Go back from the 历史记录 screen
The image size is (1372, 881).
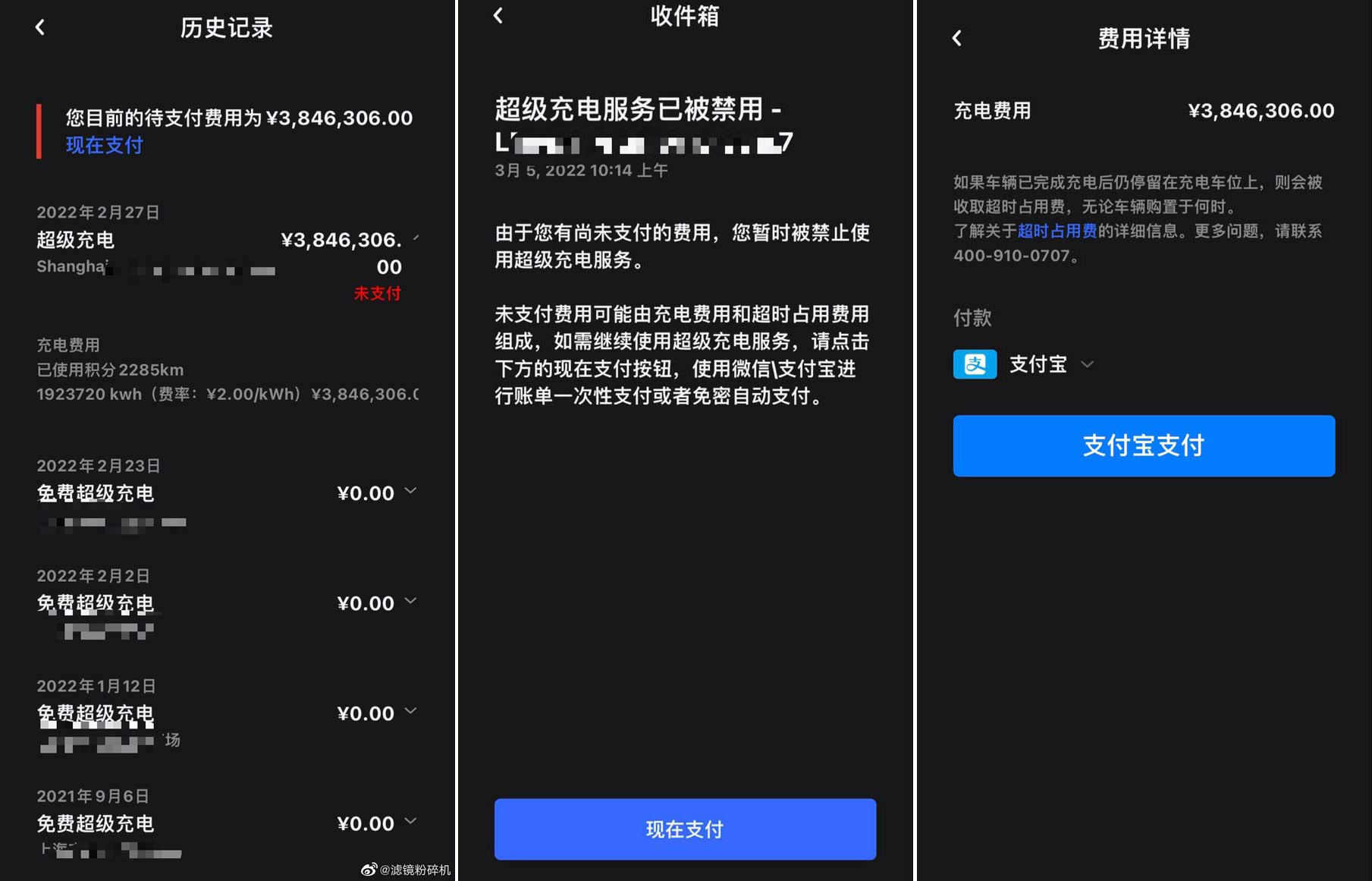(40, 28)
